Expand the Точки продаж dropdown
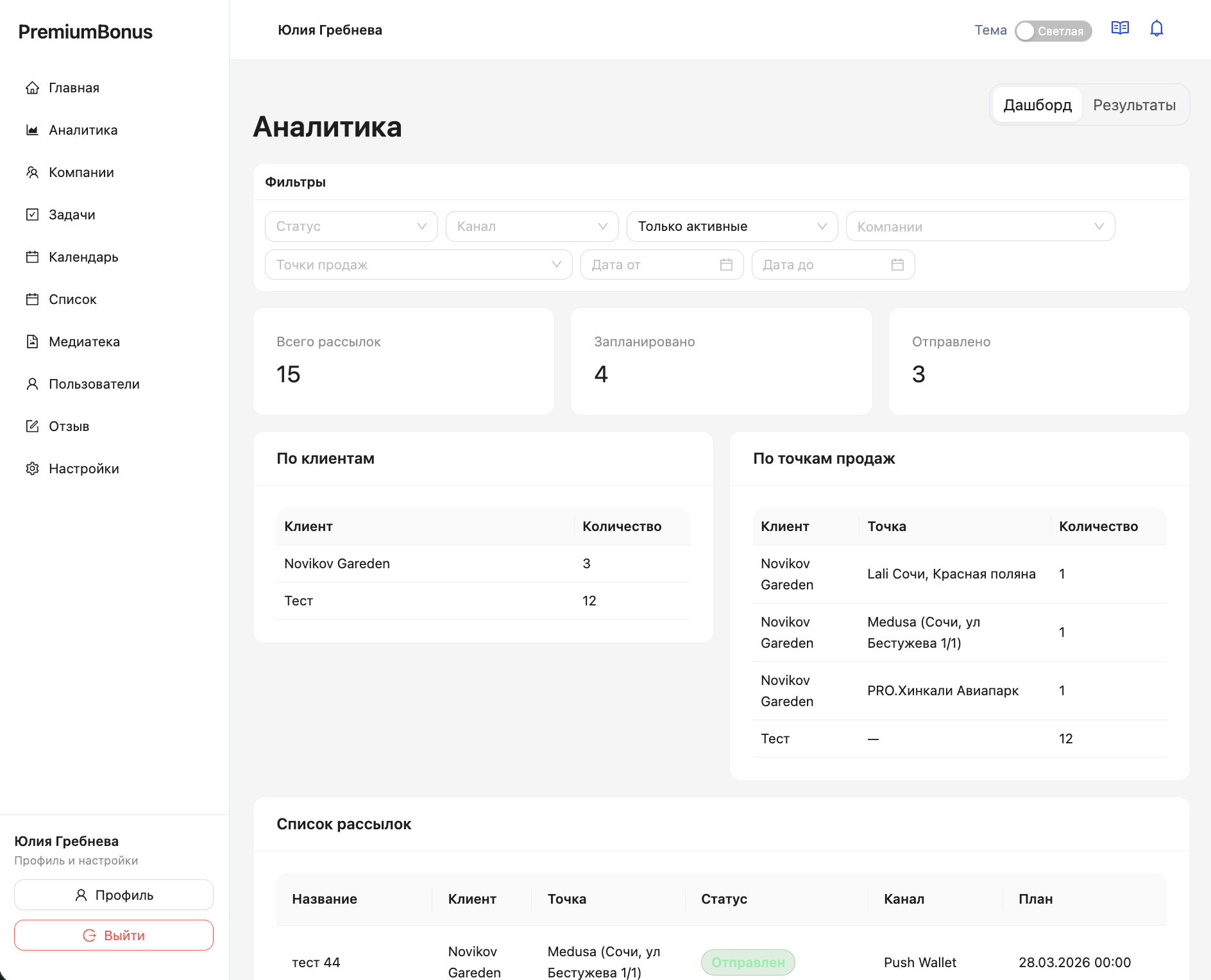 point(418,265)
